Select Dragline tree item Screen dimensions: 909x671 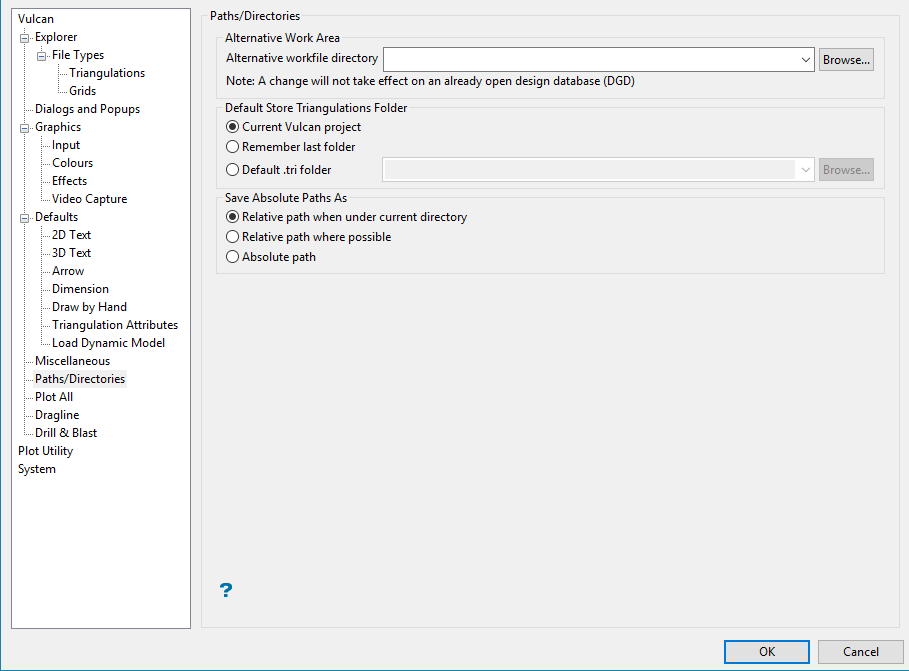point(57,415)
